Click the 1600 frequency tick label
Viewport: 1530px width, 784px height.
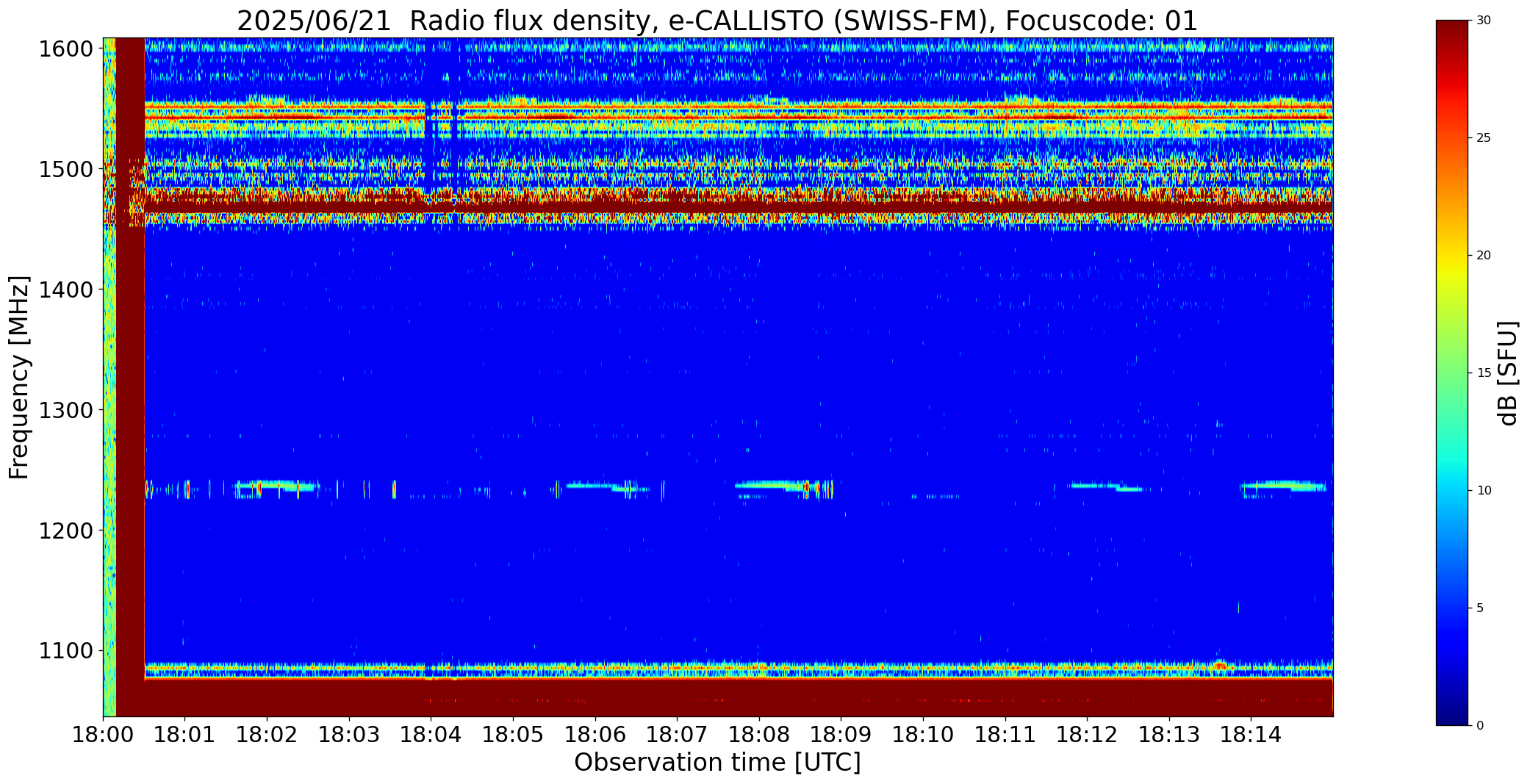point(65,49)
